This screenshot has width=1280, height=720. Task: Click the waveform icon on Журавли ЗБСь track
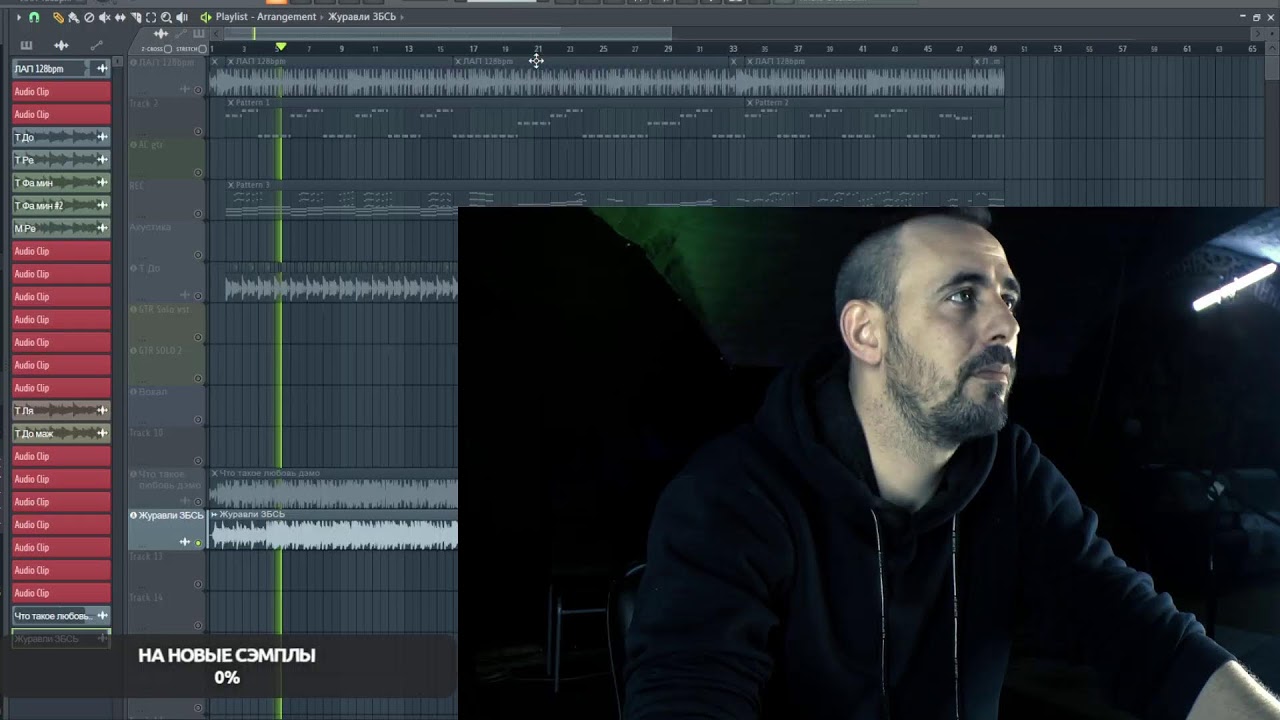(x=184, y=542)
